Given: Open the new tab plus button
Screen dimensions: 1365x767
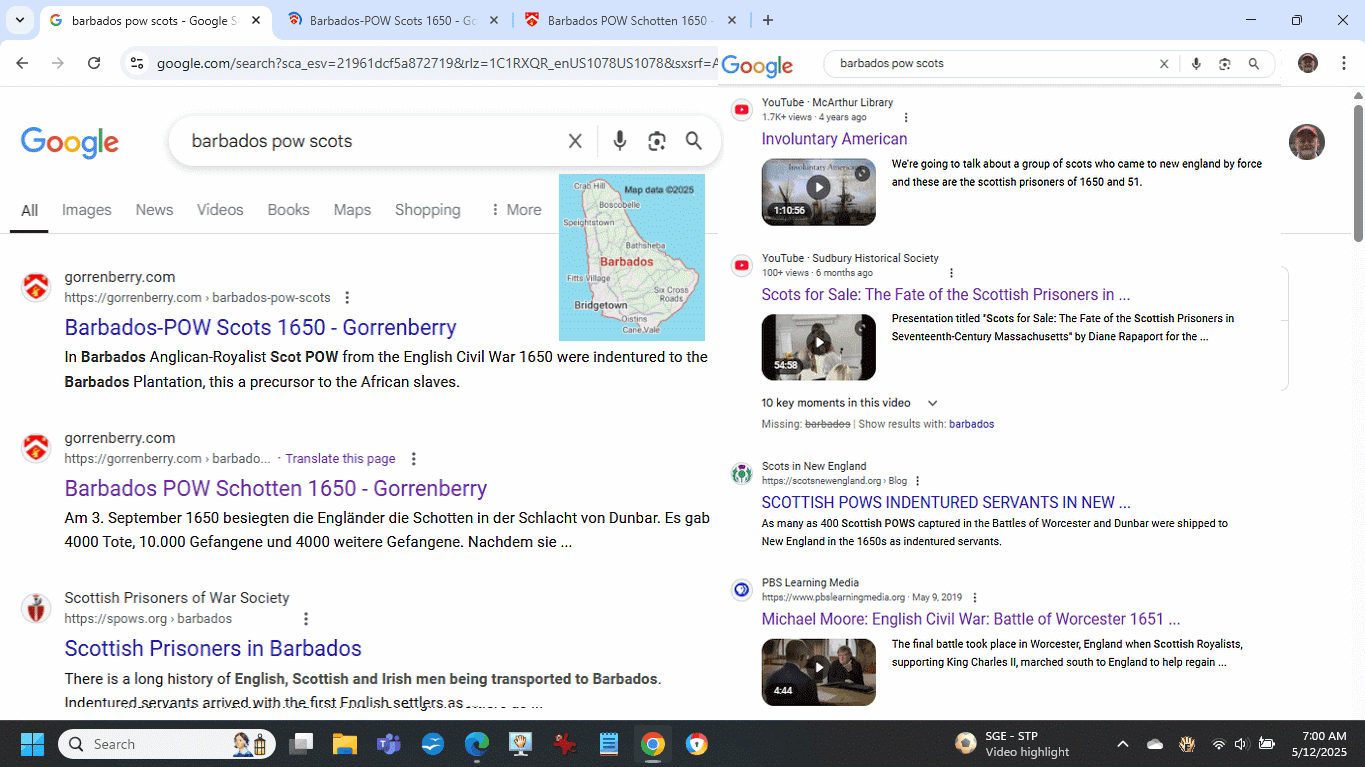Looking at the screenshot, I should coord(768,20).
